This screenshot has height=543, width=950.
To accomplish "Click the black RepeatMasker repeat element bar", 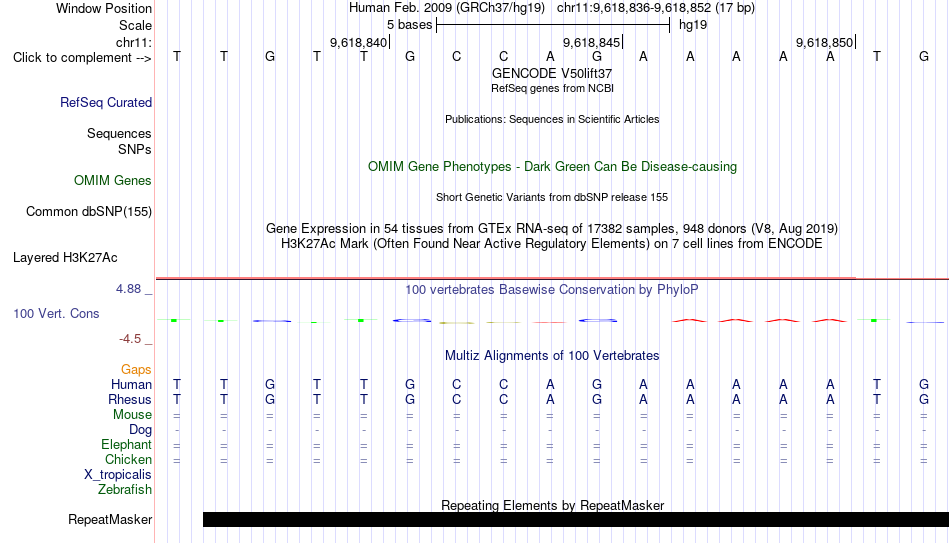I will click(576, 519).
